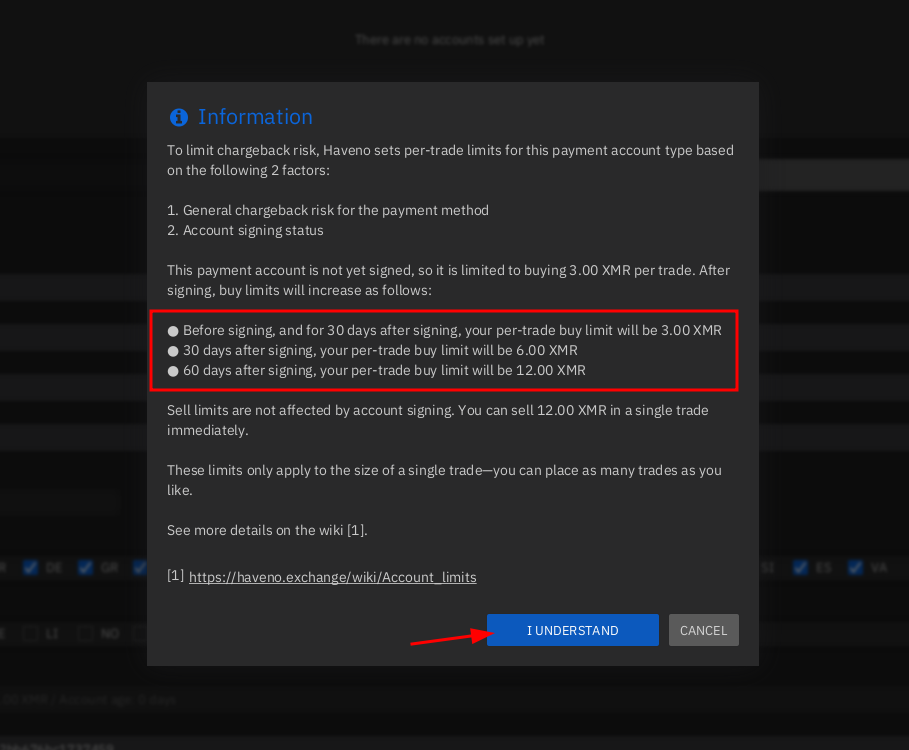Click the [1] reference marker before the URL

tap(175, 576)
